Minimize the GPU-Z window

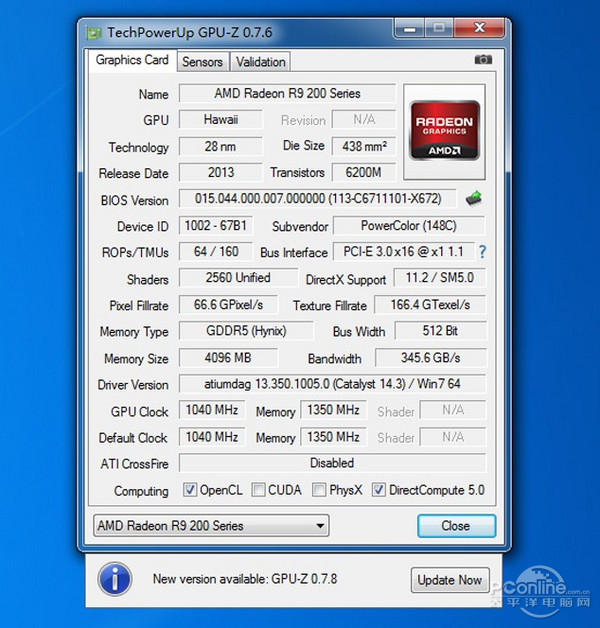click(x=410, y=28)
